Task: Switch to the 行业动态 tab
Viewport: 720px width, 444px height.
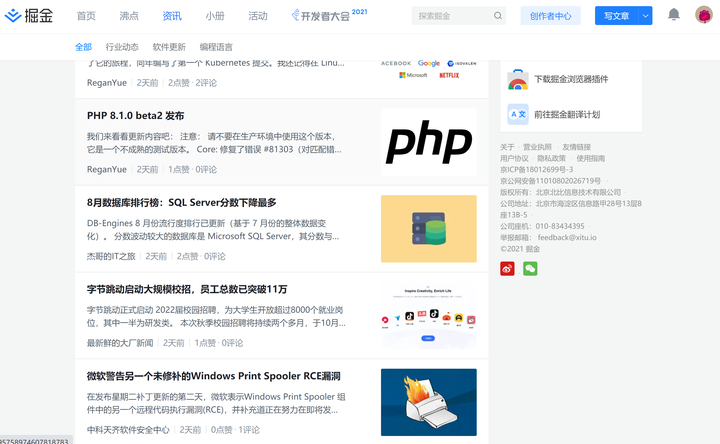Action: coord(122,47)
